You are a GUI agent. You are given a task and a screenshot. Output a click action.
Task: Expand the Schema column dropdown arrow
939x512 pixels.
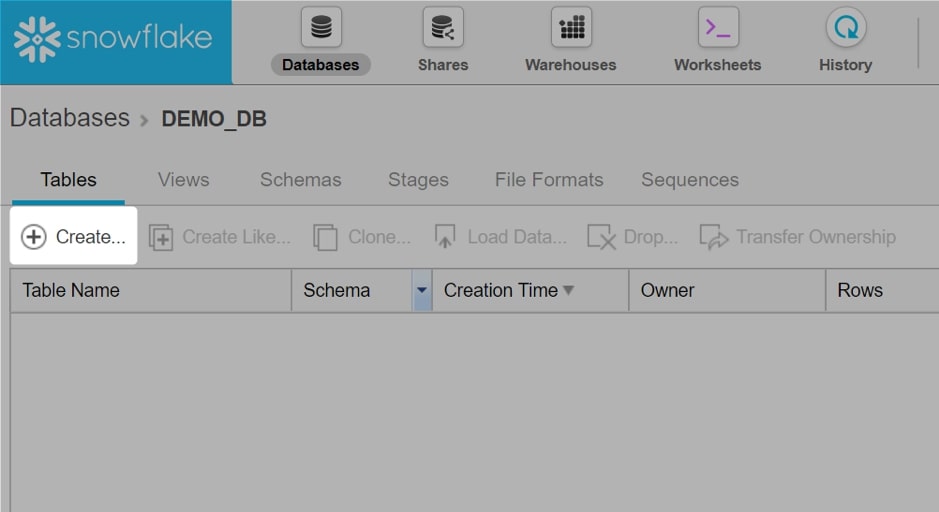[x=422, y=290]
